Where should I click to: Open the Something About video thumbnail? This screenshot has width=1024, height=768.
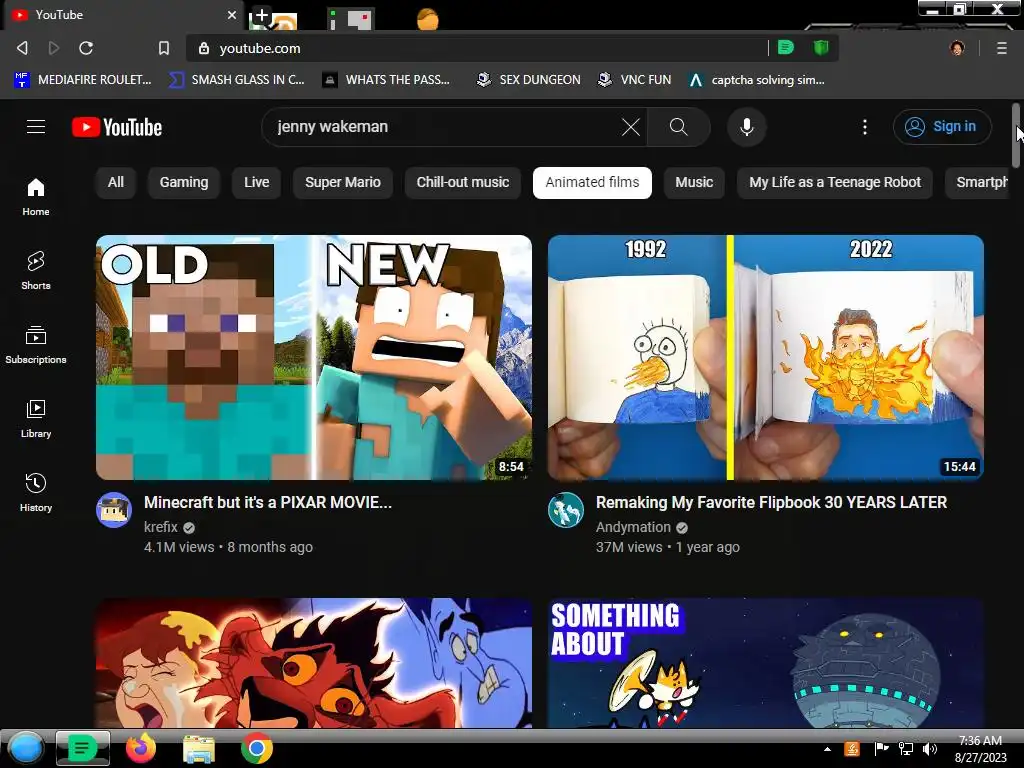766,663
